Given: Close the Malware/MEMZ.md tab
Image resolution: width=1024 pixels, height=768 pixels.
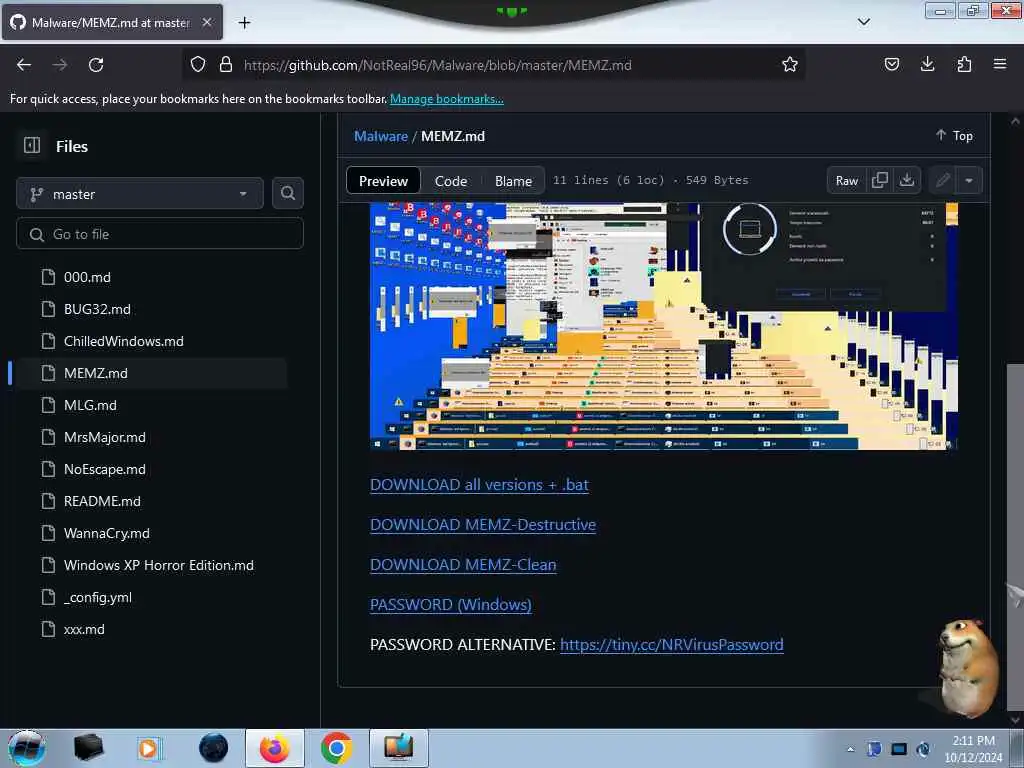Looking at the screenshot, I should (x=206, y=22).
